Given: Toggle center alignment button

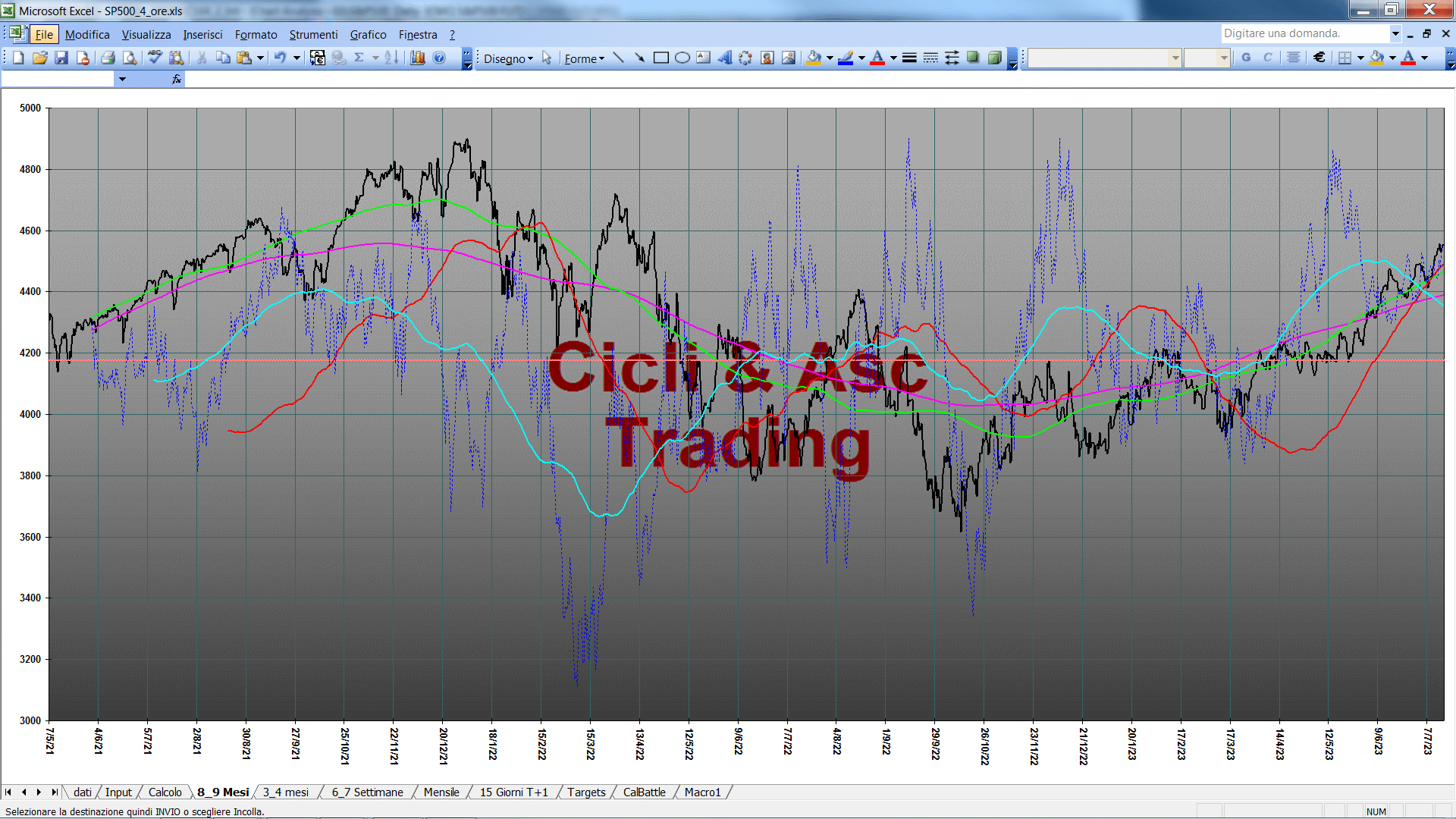Looking at the screenshot, I should pyautogui.click(x=1294, y=58).
